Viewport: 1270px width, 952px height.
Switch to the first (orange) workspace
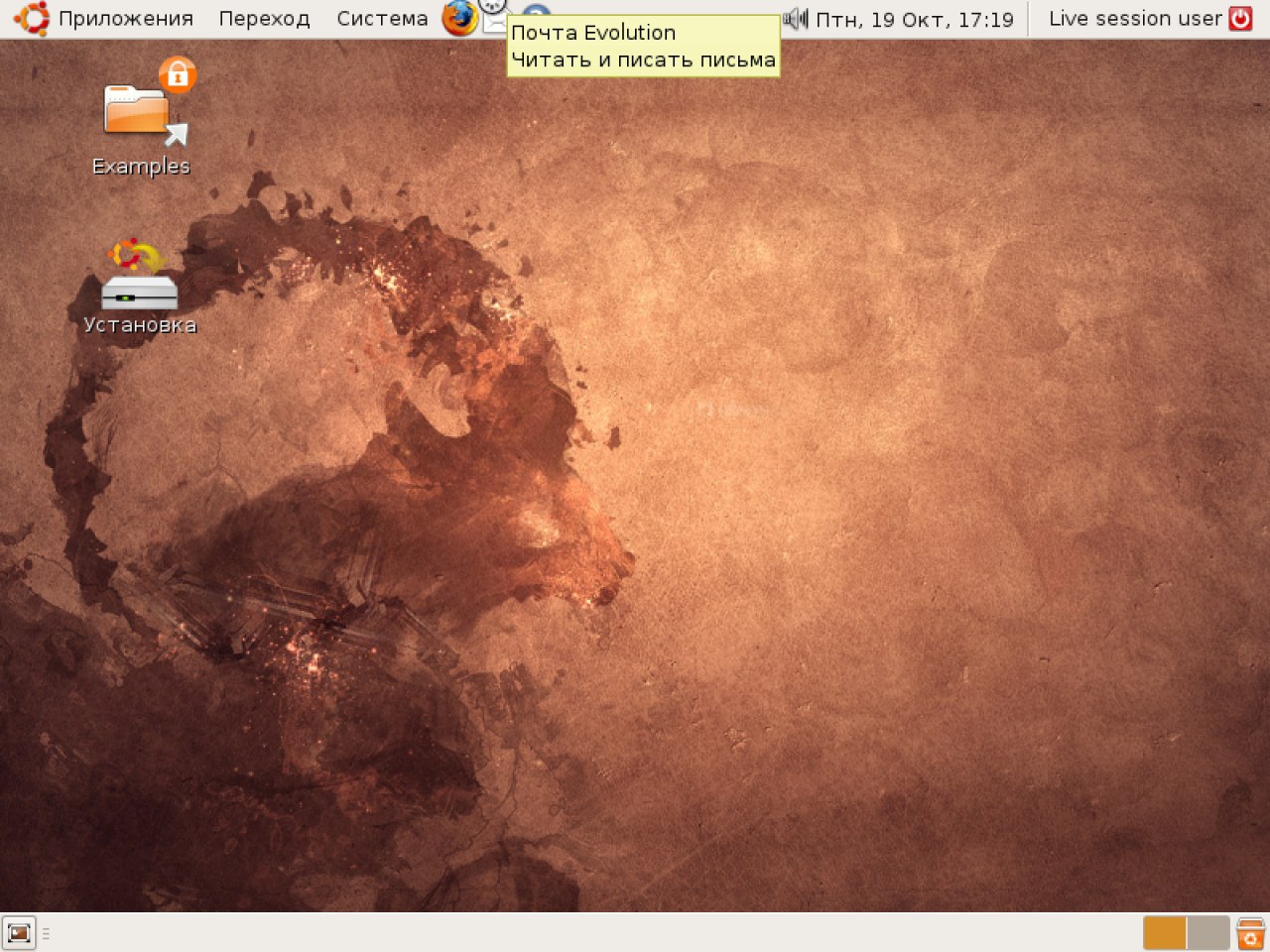(1165, 933)
